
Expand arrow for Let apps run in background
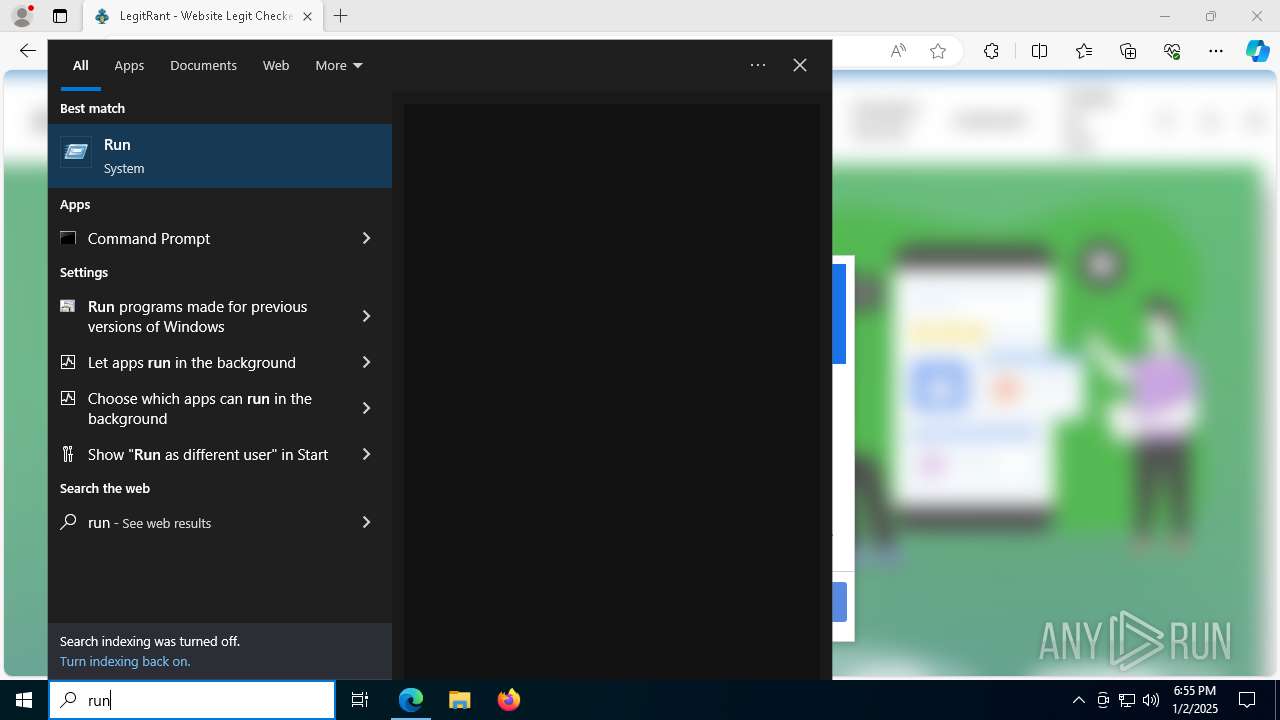coord(366,362)
